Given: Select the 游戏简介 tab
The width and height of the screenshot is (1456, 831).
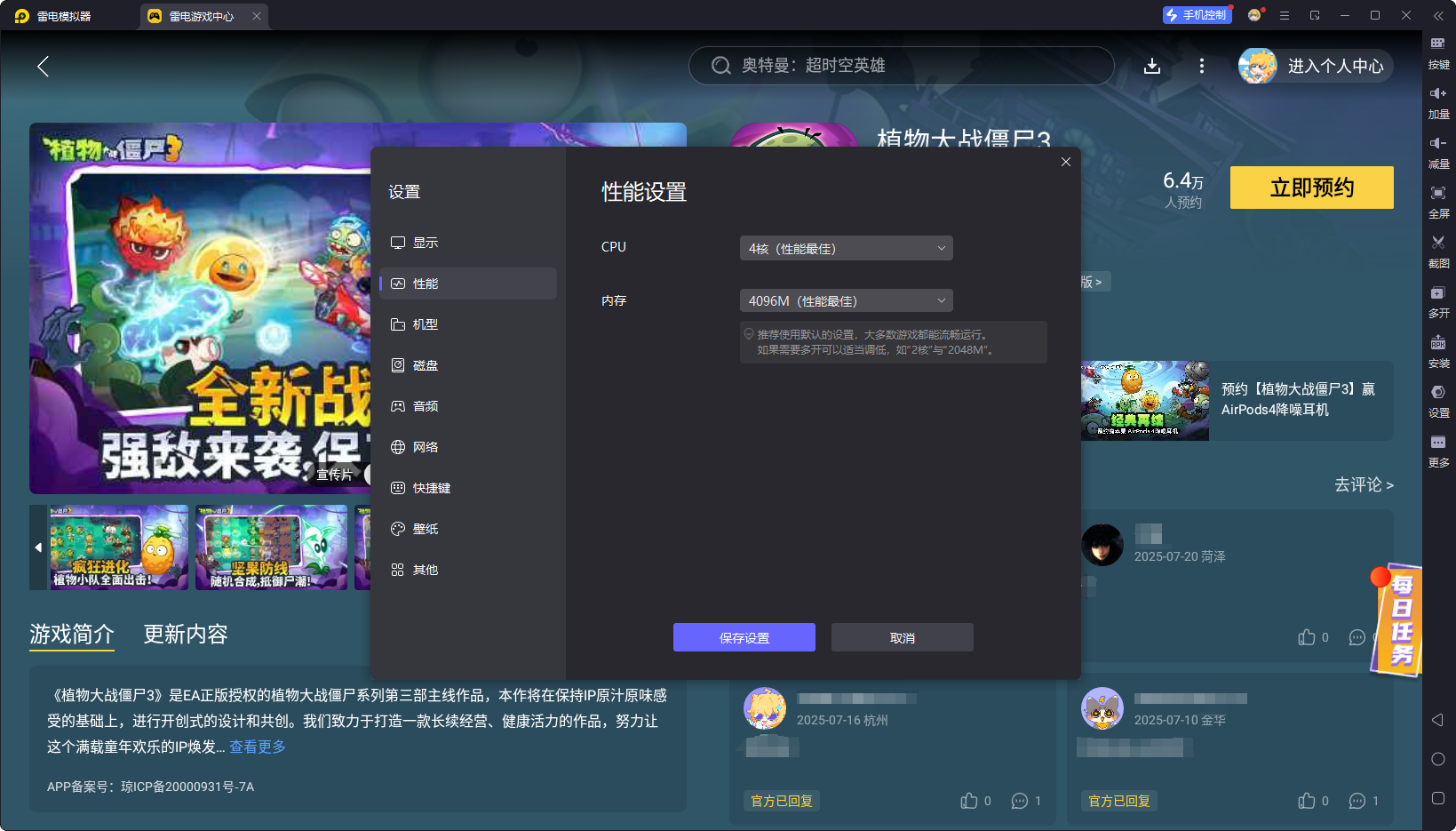Looking at the screenshot, I should coord(71,634).
